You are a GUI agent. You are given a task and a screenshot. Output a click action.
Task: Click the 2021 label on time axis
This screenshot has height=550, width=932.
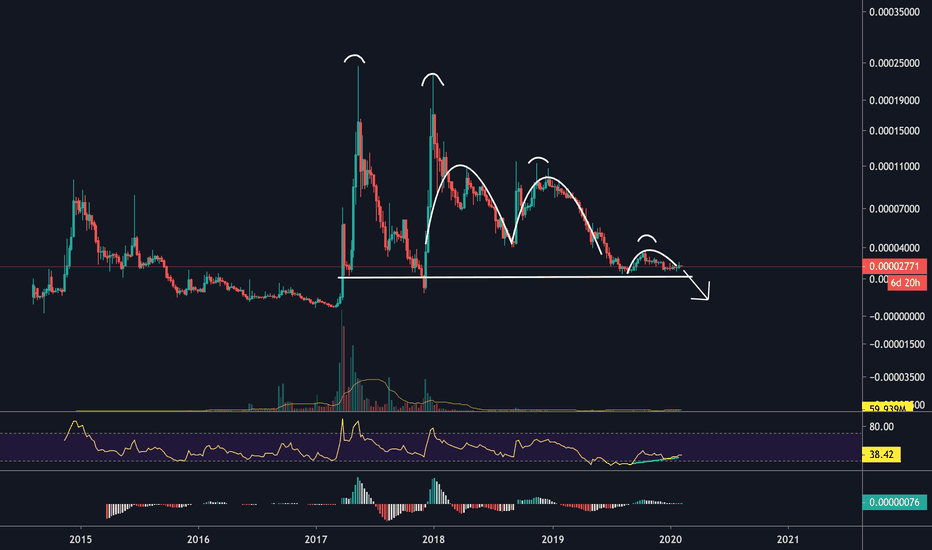click(x=788, y=539)
